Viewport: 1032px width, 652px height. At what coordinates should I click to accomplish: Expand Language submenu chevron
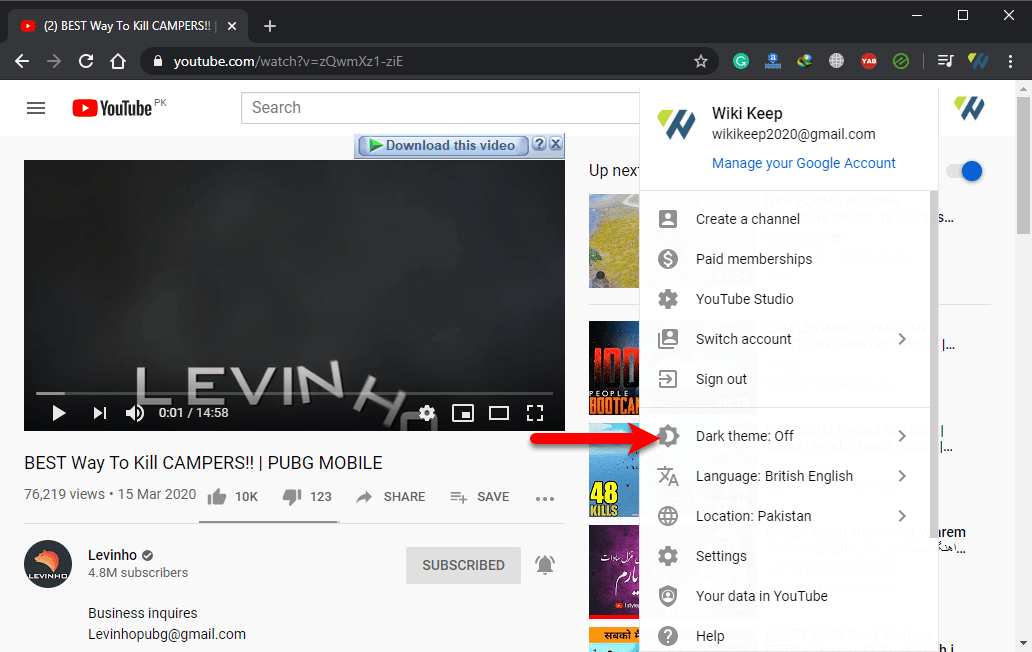tap(902, 476)
